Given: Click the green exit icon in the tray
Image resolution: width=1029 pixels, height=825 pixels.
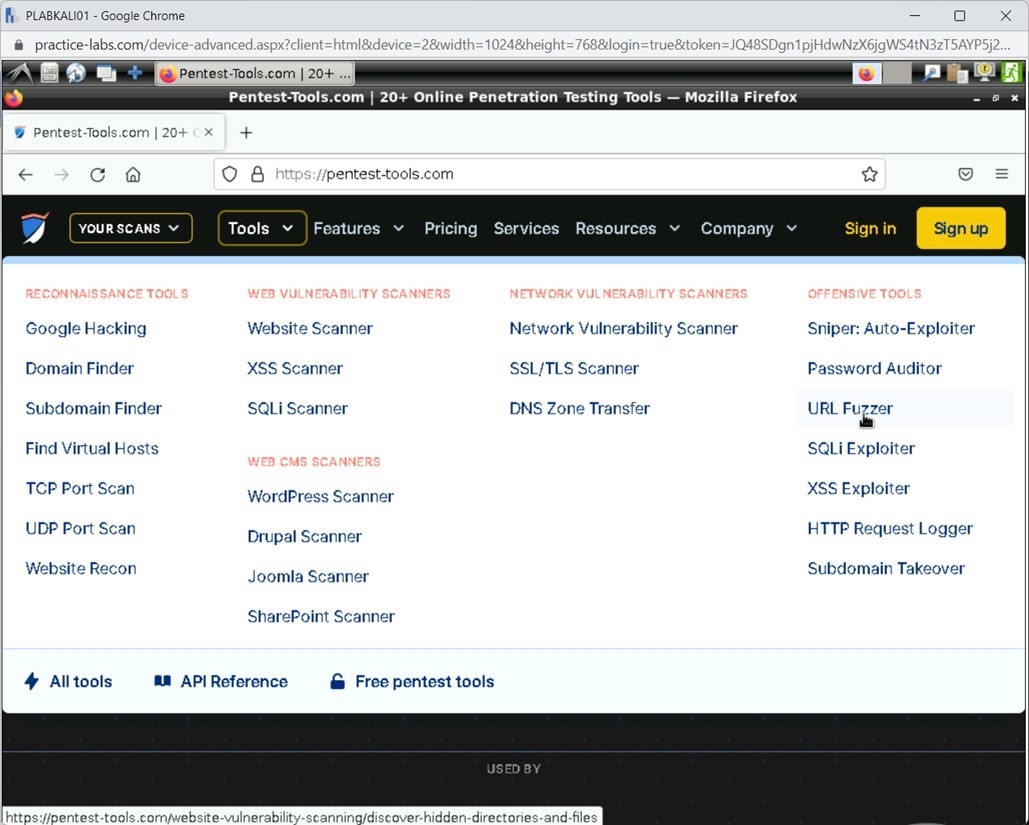Looking at the screenshot, I should click(x=1011, y=72).
